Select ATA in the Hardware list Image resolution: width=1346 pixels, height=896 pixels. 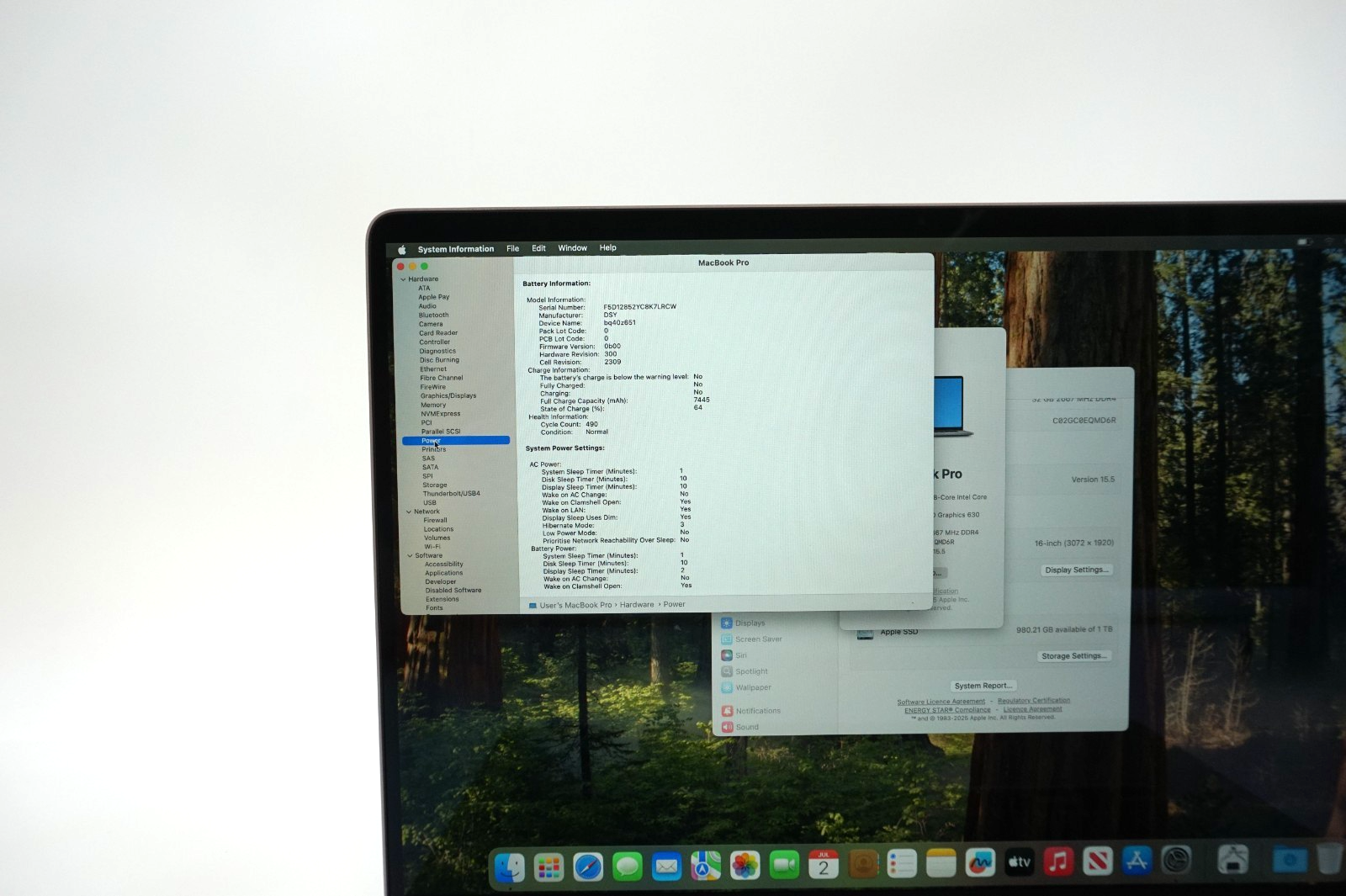(424, 288)
